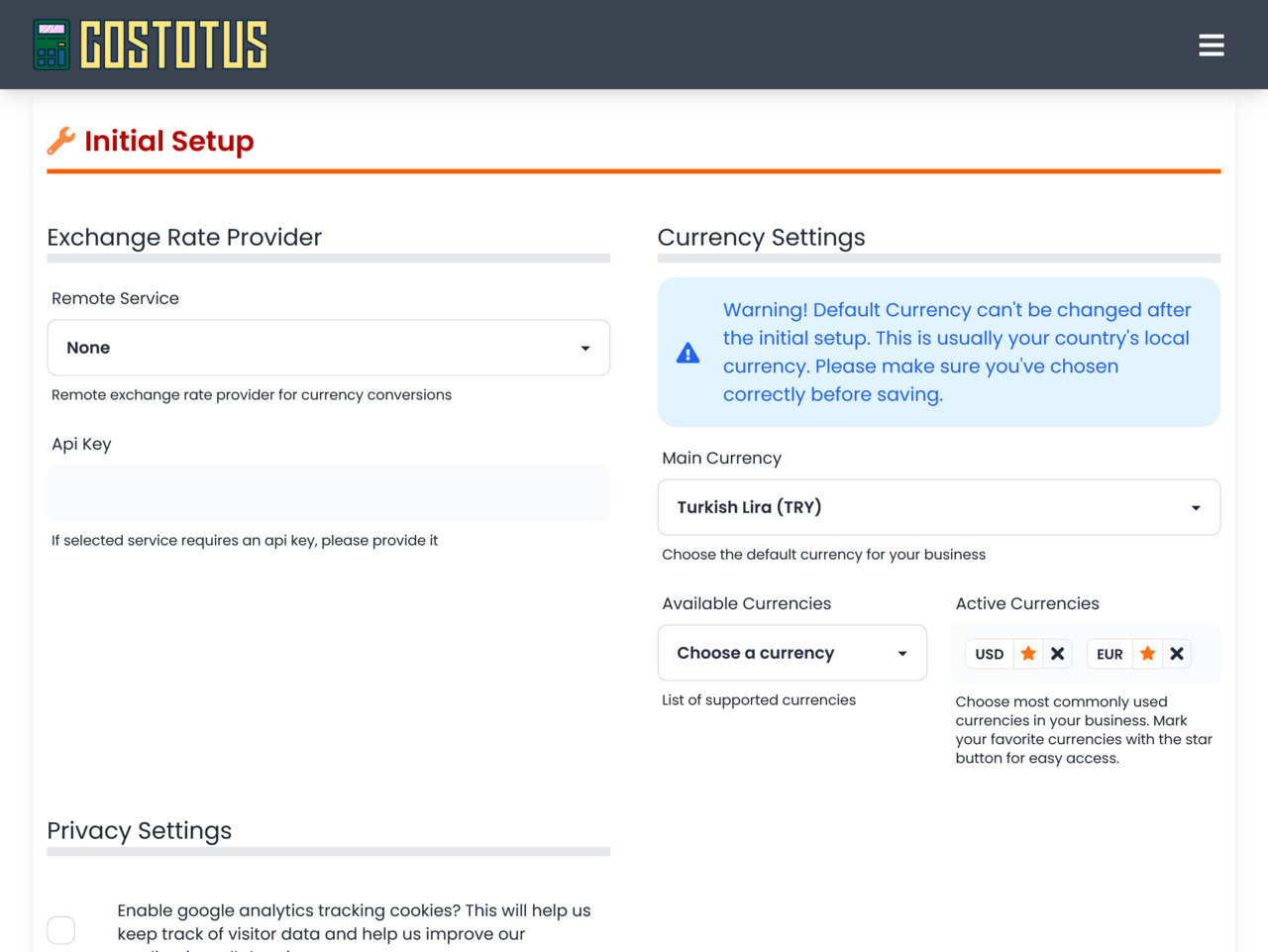This screenshot has width=1268, height=952.
Task: Click the Default Currency warning message
Action: (x=956, y=352)
